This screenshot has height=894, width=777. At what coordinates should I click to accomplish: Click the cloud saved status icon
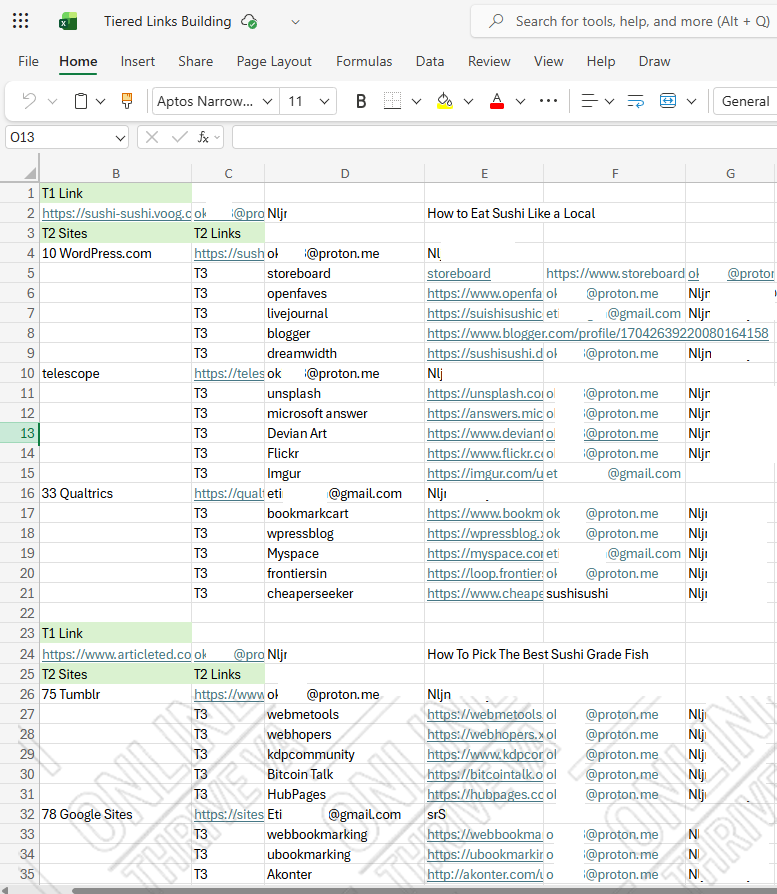pos(249,22)
